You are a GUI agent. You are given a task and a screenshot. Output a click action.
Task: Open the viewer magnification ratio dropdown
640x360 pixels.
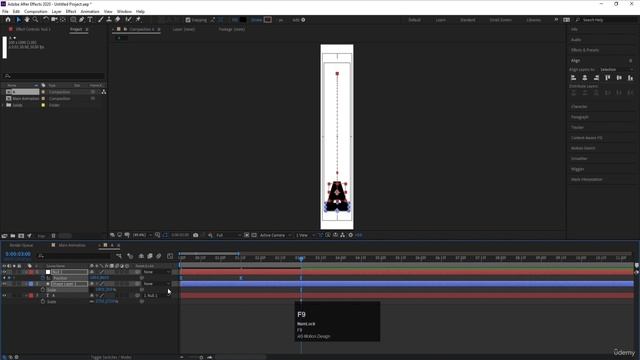(142, 235)
